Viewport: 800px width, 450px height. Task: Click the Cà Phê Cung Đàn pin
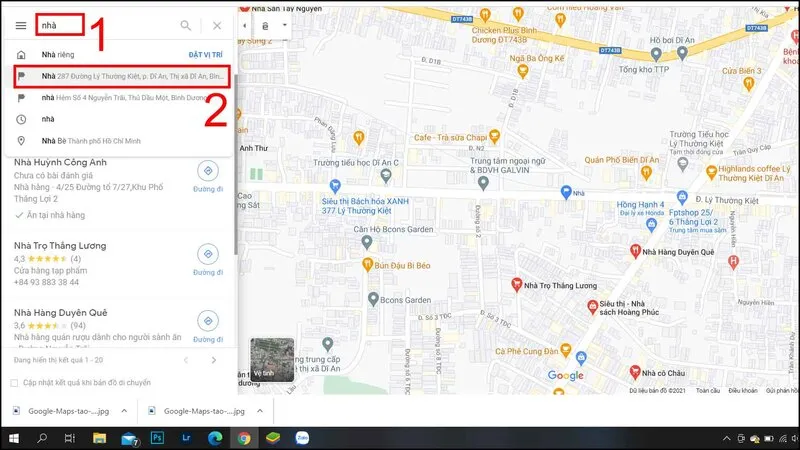pyautogui.click(x=565, y=350)
